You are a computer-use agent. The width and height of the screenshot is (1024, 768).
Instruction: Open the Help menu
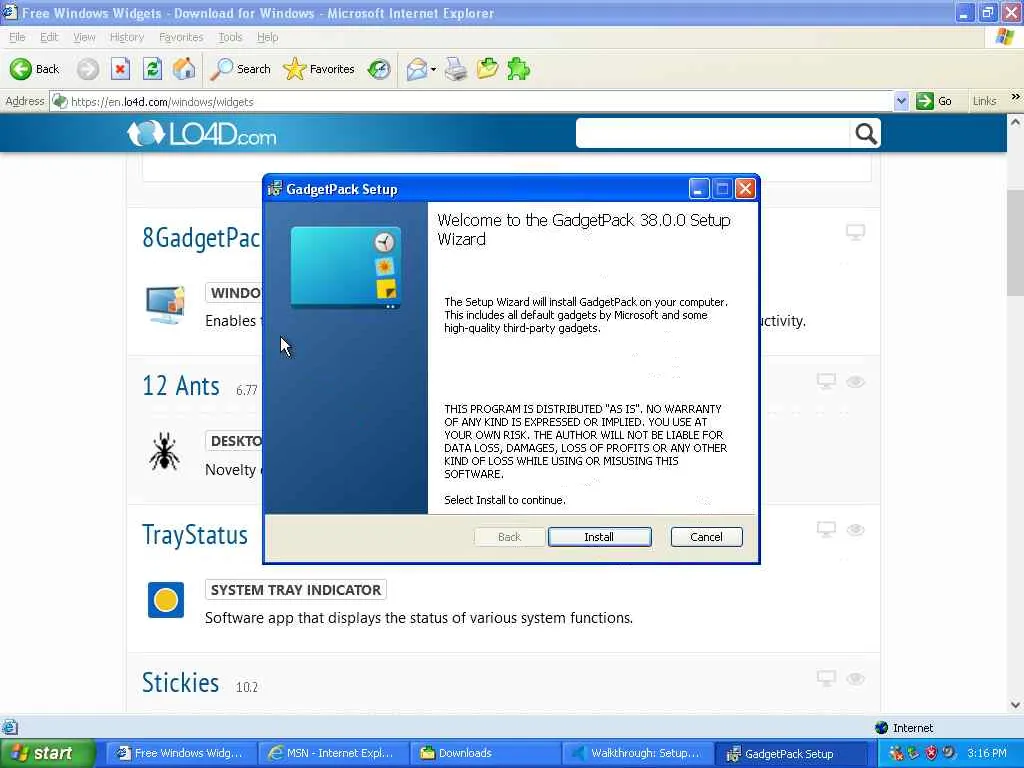267,37
